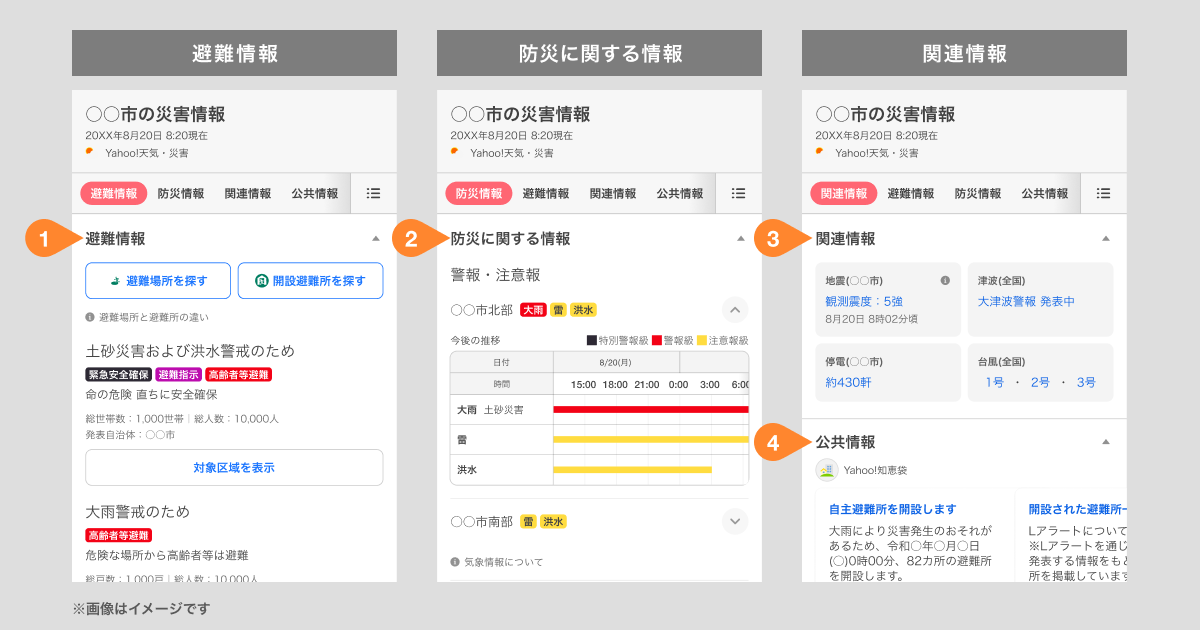Viewport: 1200px width, 630px height.
Task: Collapse the 防災に関する情報 section arrow
Action: (x=740, y=238)
